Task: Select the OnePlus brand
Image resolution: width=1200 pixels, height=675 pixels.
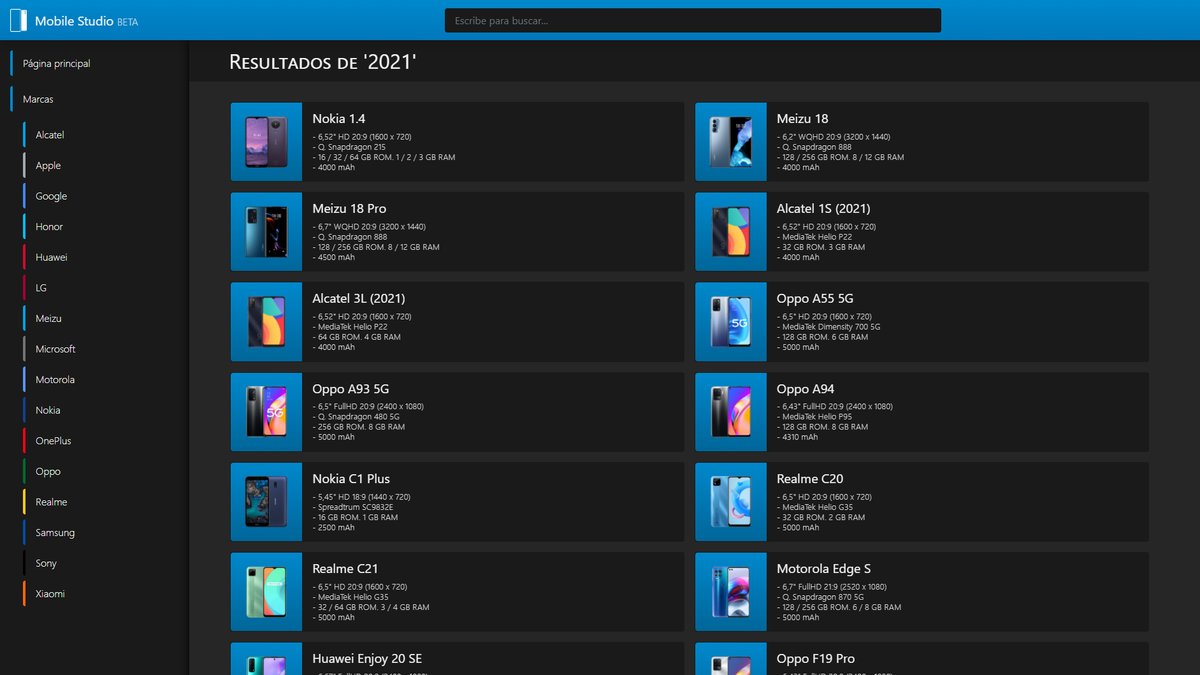Action: click(53, 441)
